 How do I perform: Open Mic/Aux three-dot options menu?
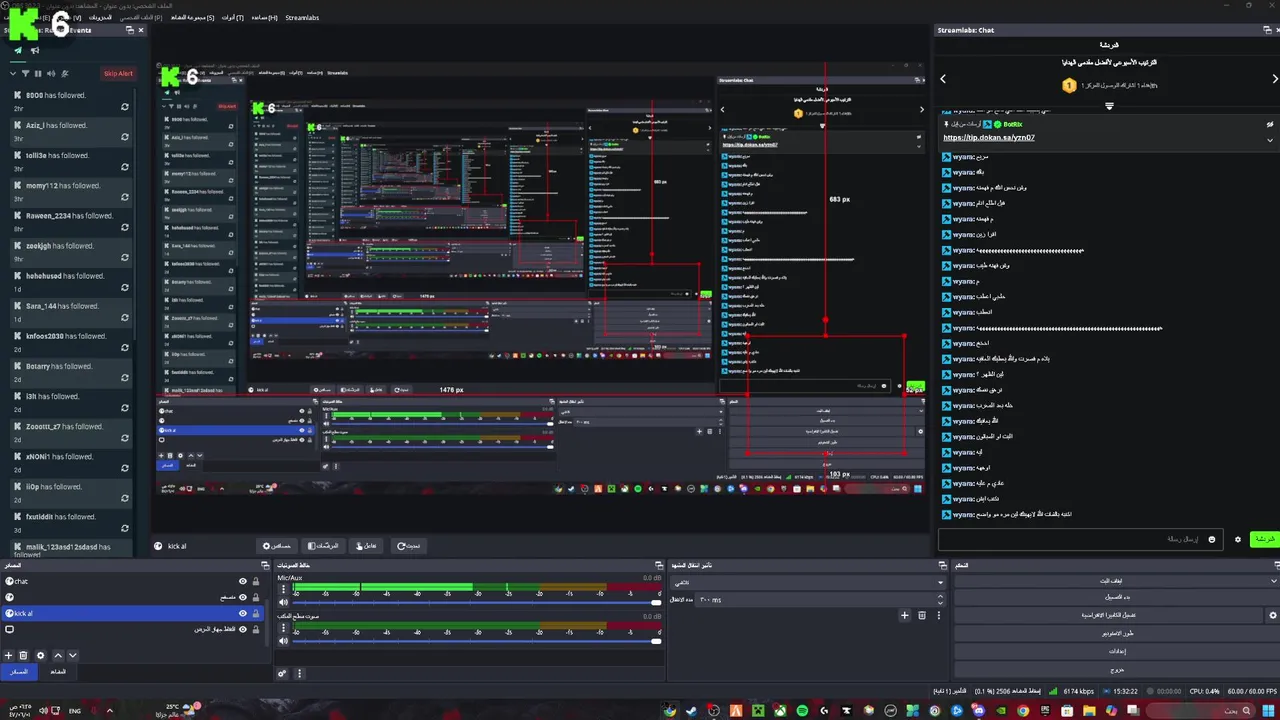pos(282,588)
